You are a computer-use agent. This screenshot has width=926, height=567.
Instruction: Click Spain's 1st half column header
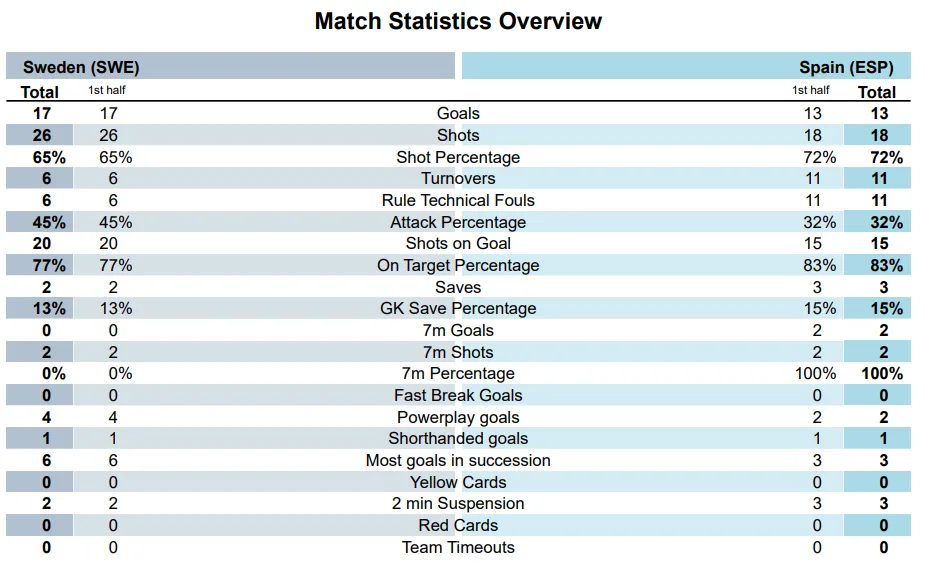(x=811, y=91)
